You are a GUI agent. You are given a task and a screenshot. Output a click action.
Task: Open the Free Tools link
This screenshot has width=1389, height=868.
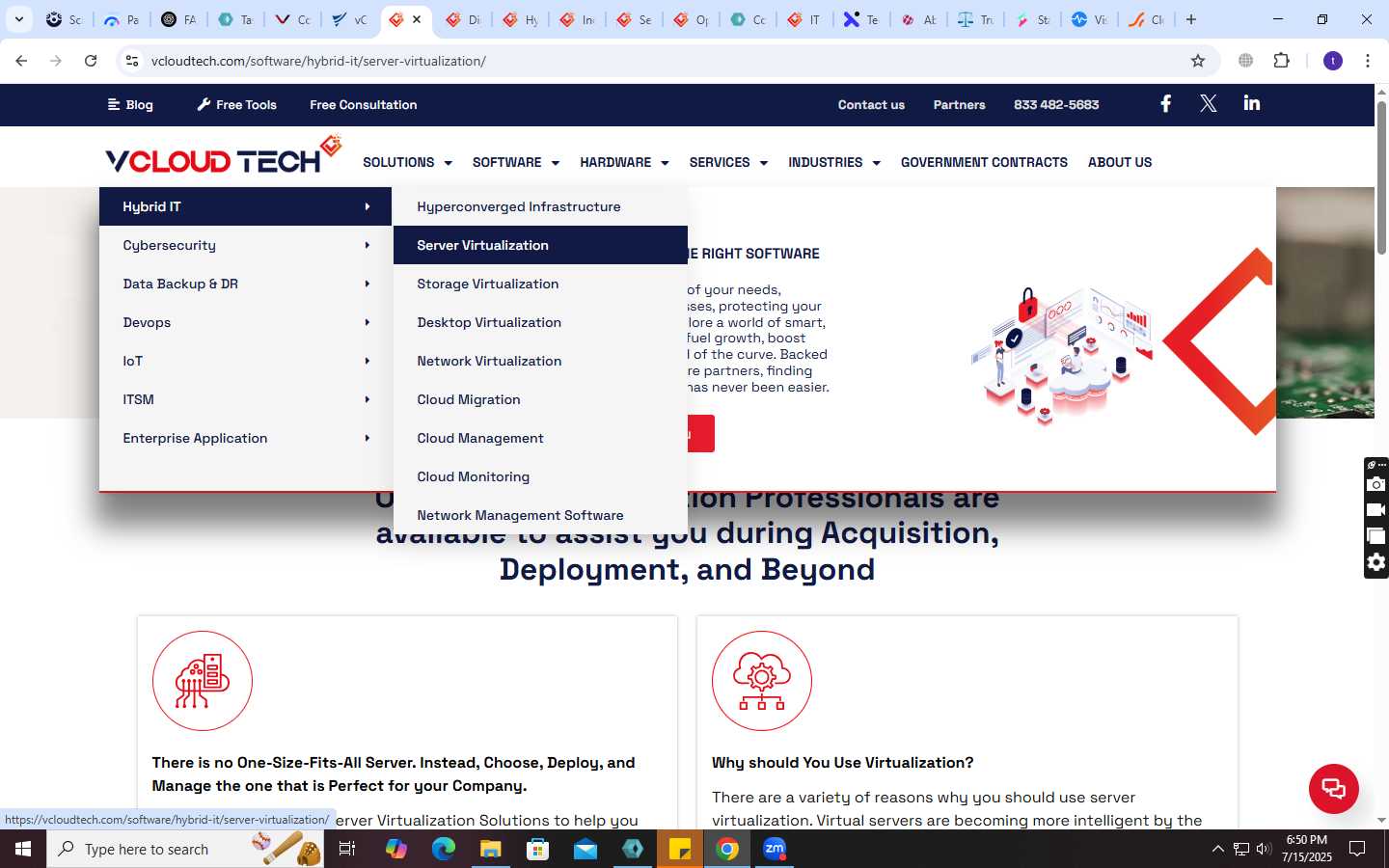pyautogui.click(x=236, y=104)
